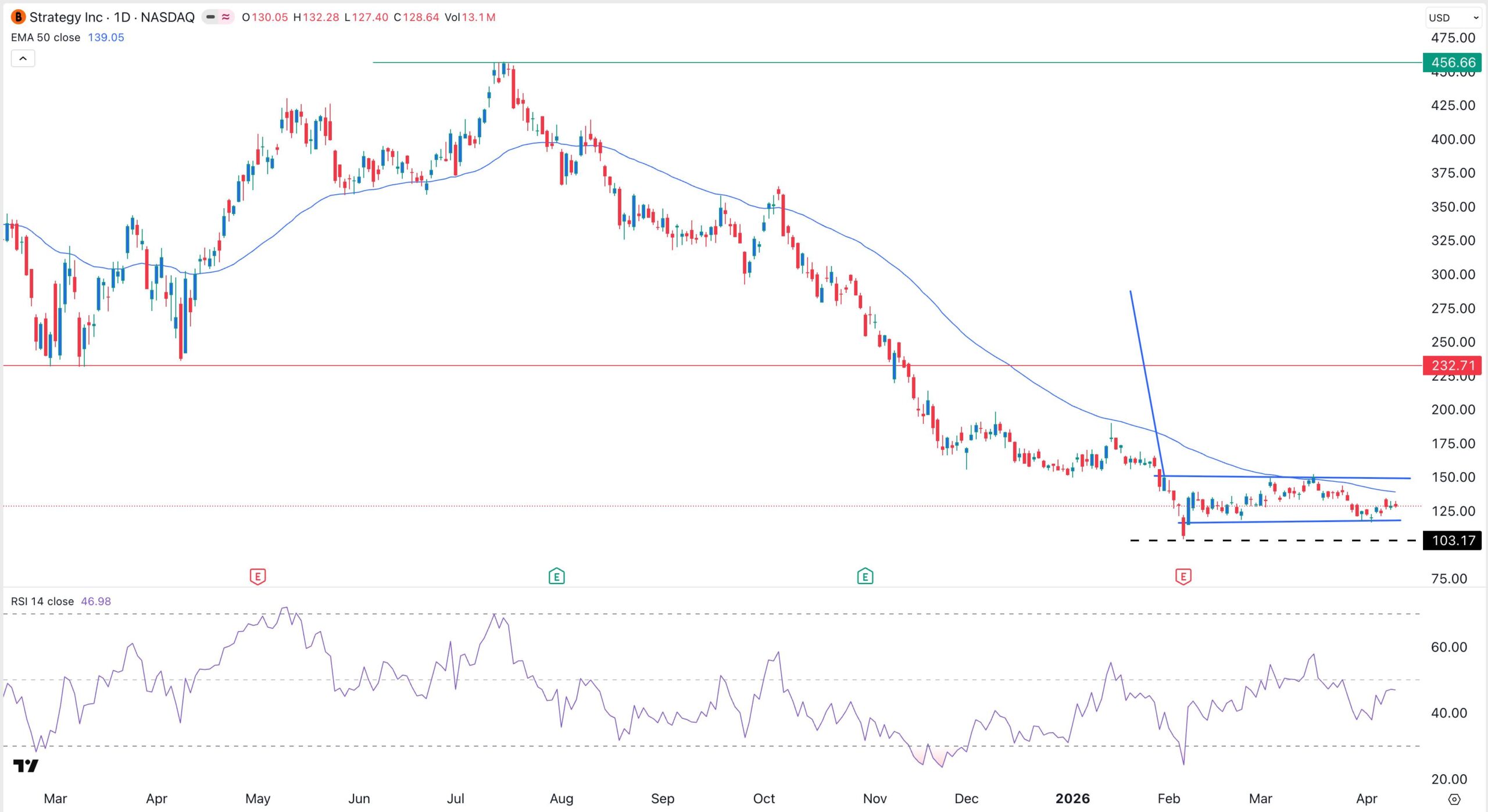The width and height of the screenshot is (1488, 812).
Task: Select the 232.71 red price label
Action: click(x=1452, y=366)
